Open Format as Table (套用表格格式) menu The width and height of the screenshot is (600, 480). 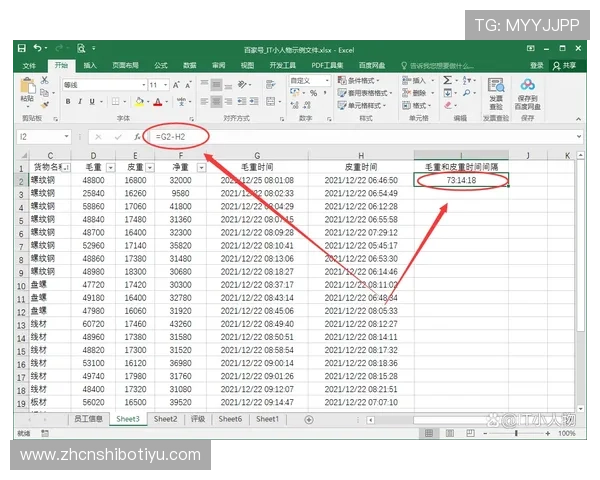coord(365,93)
